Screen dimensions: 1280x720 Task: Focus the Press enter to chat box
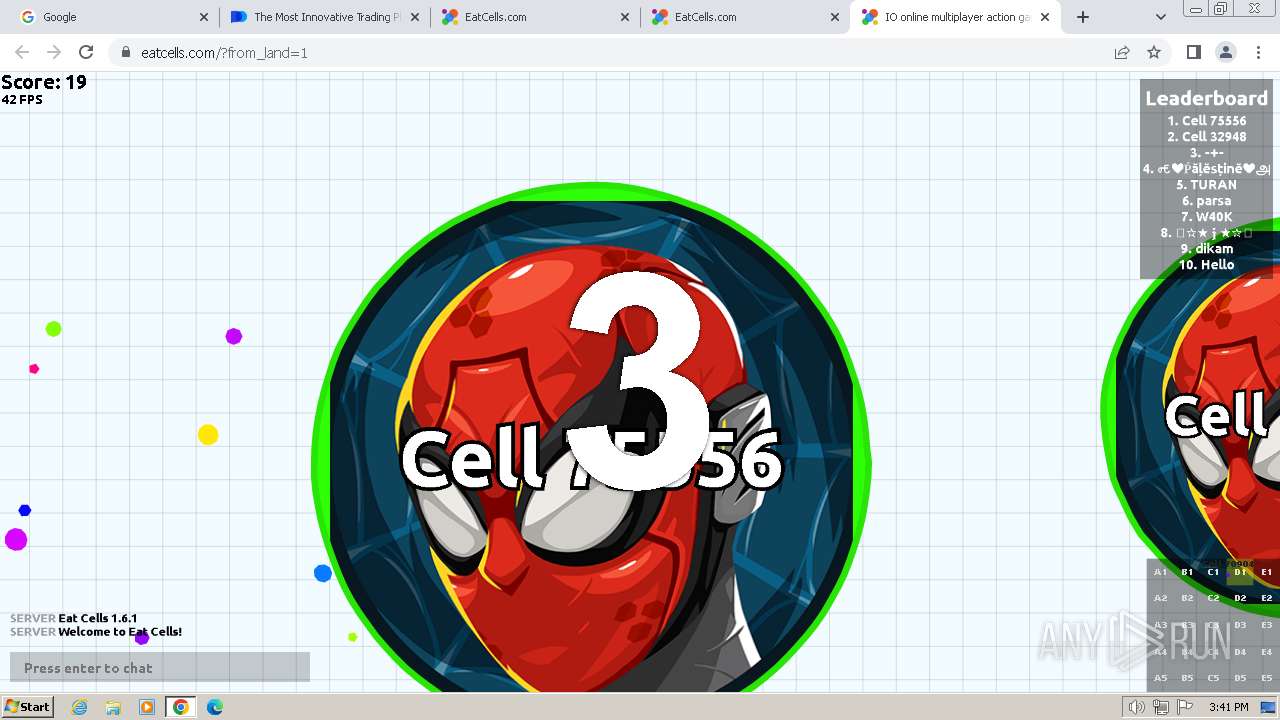[x=160, y=668]
